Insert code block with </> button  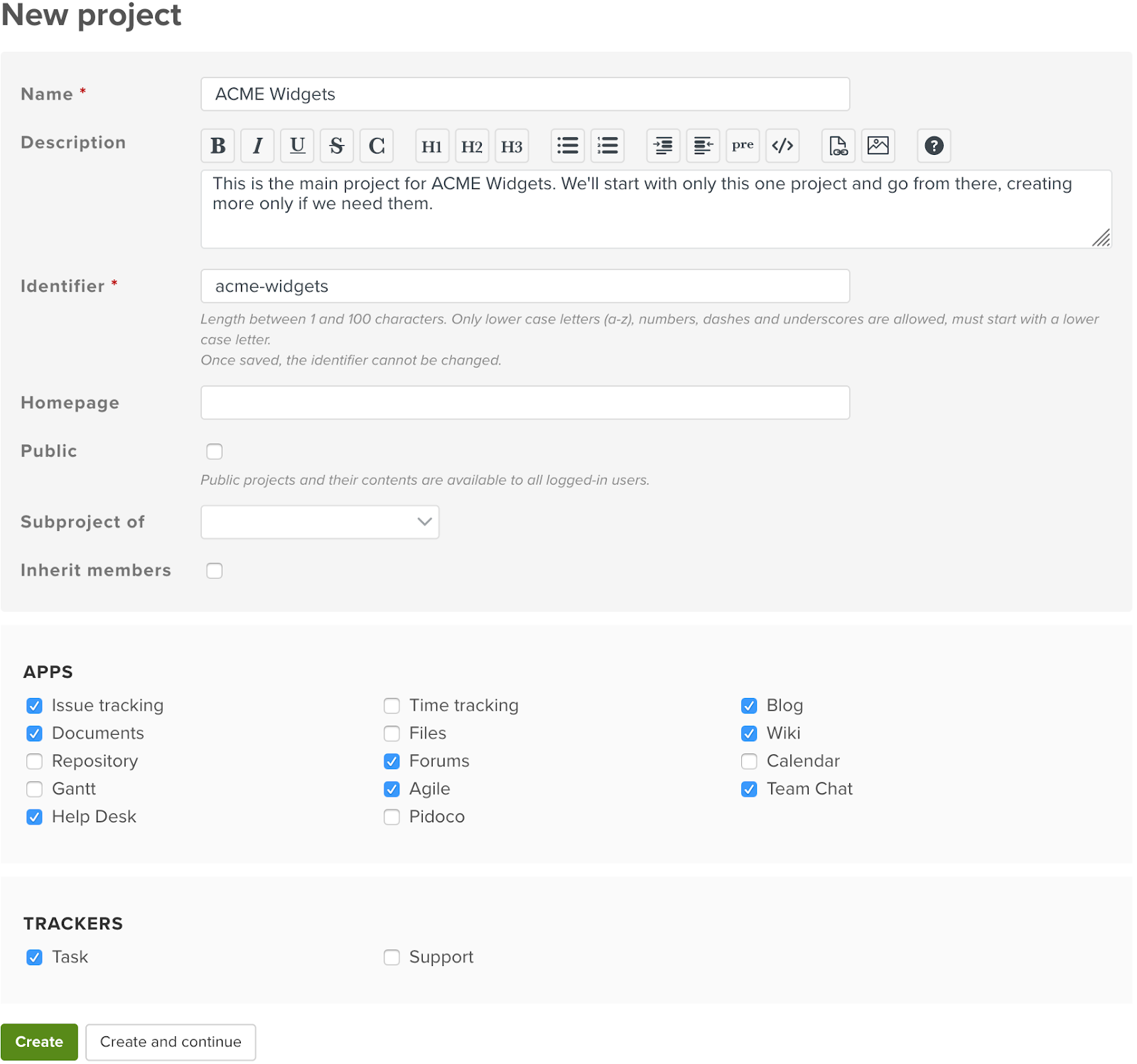pyautogui.click(x=782, y=146)
